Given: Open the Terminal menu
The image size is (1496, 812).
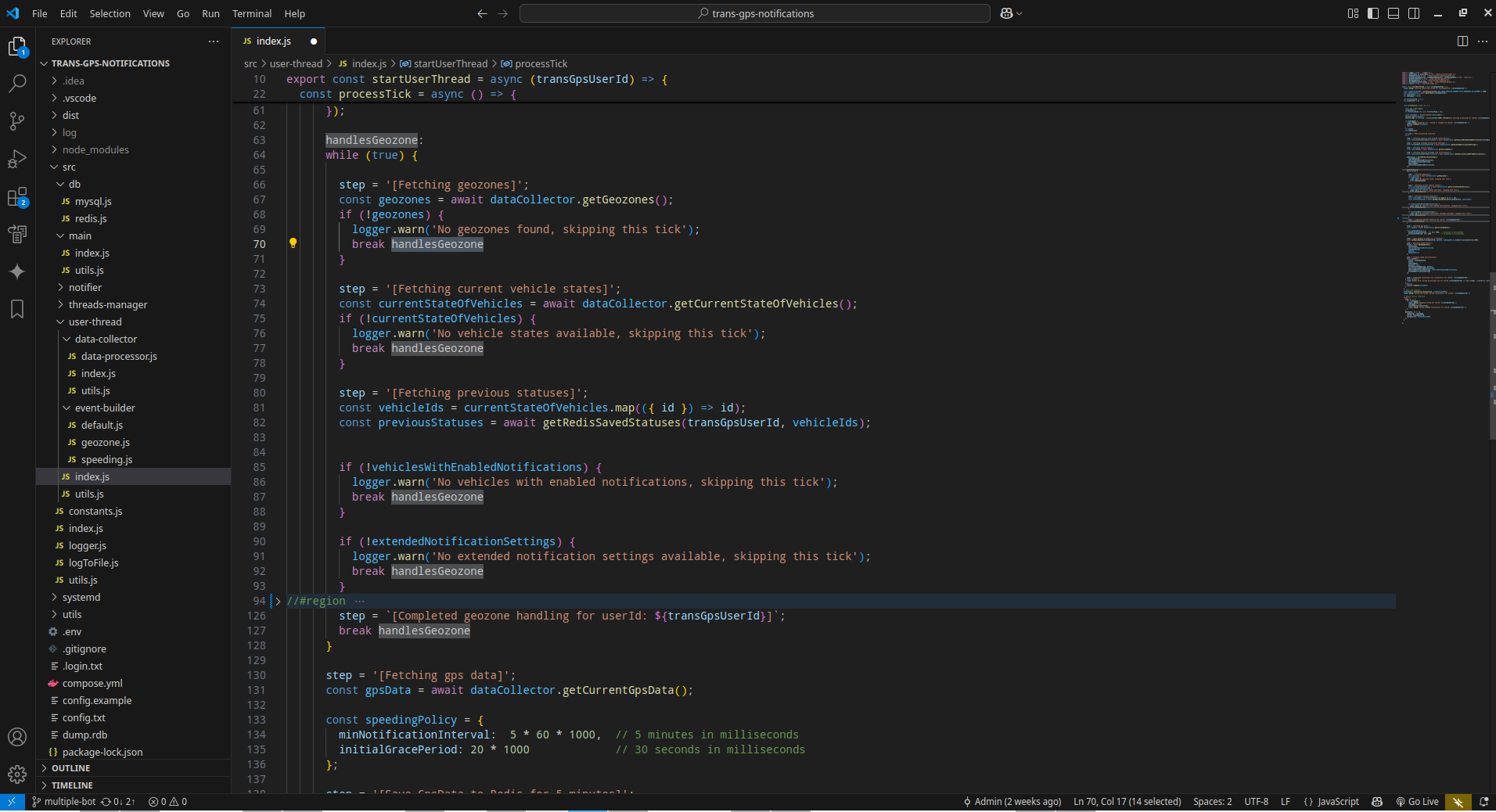Looking at the screenshot, I should 251,13.
